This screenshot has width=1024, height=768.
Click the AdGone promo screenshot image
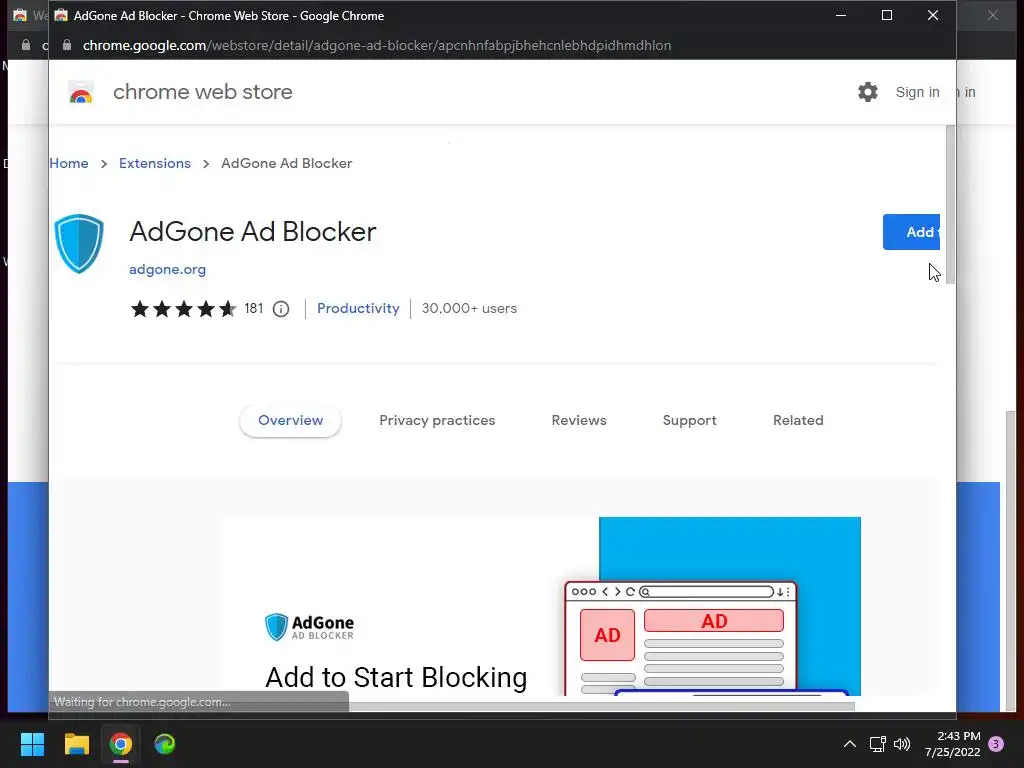541,606
